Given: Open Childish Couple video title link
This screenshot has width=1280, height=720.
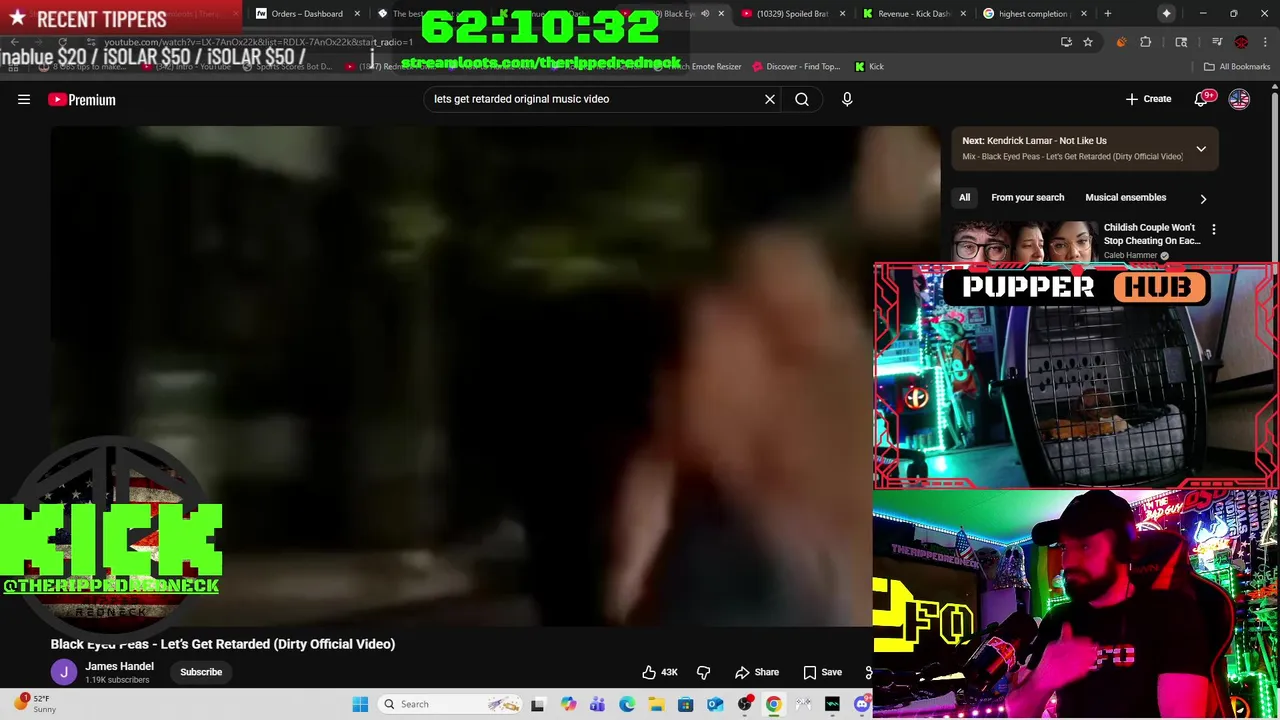Looking at the screenshot, I should 1151,234.
